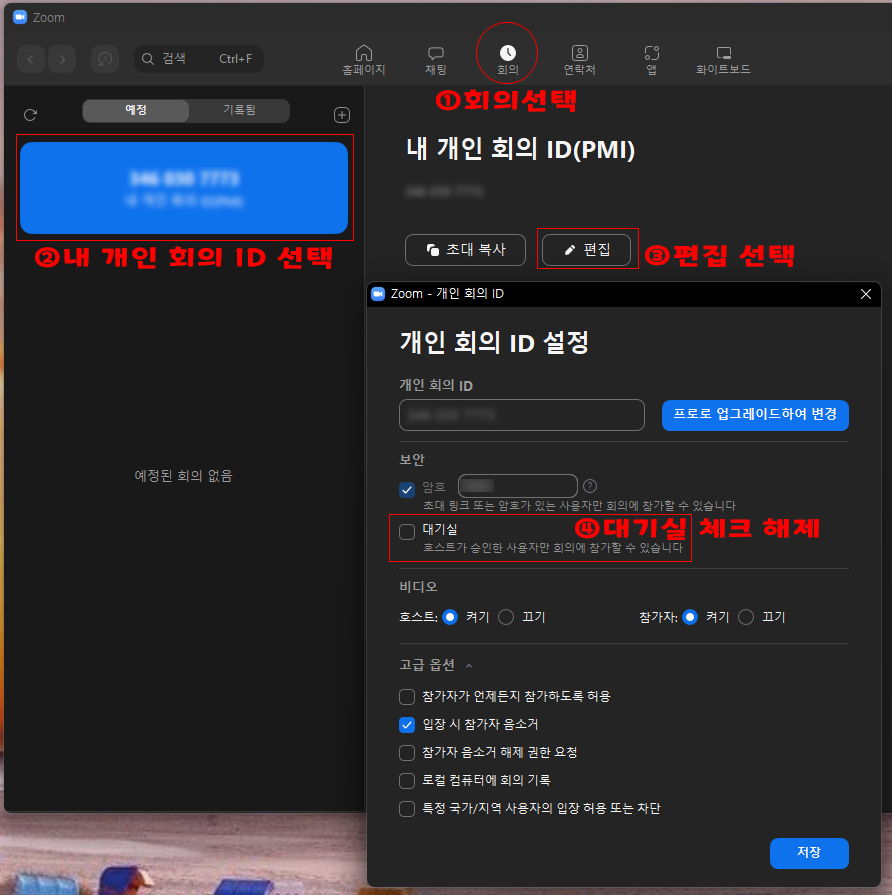Click the 검색 search field
Viewport: 892px width, 895px height.
[x=199, y=59]
